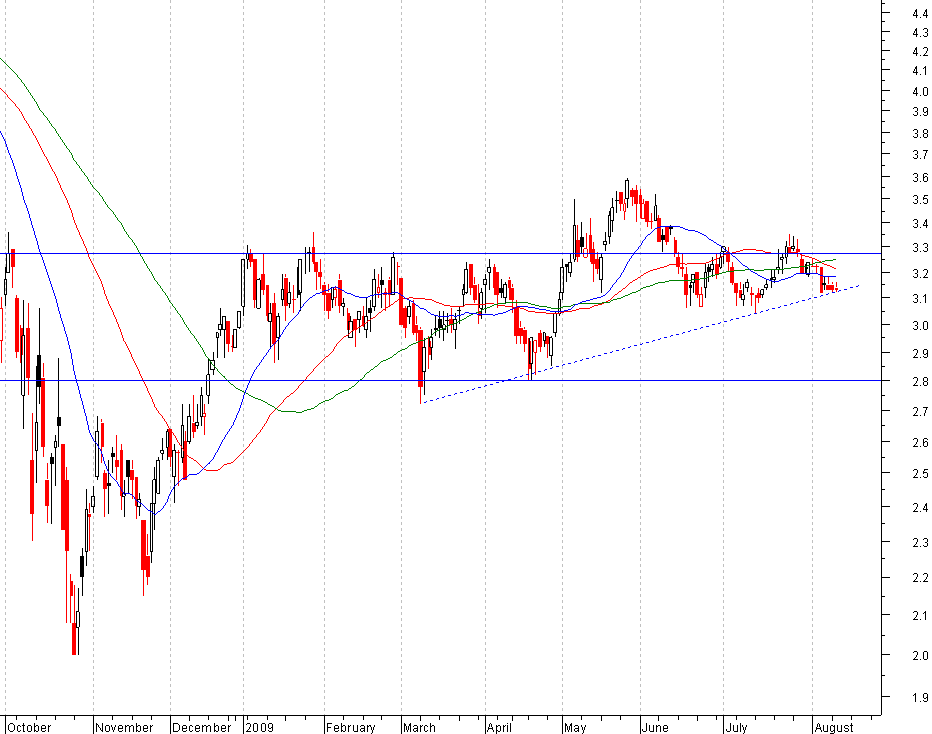
Task: Click the July month label
Action: [736, 727]
